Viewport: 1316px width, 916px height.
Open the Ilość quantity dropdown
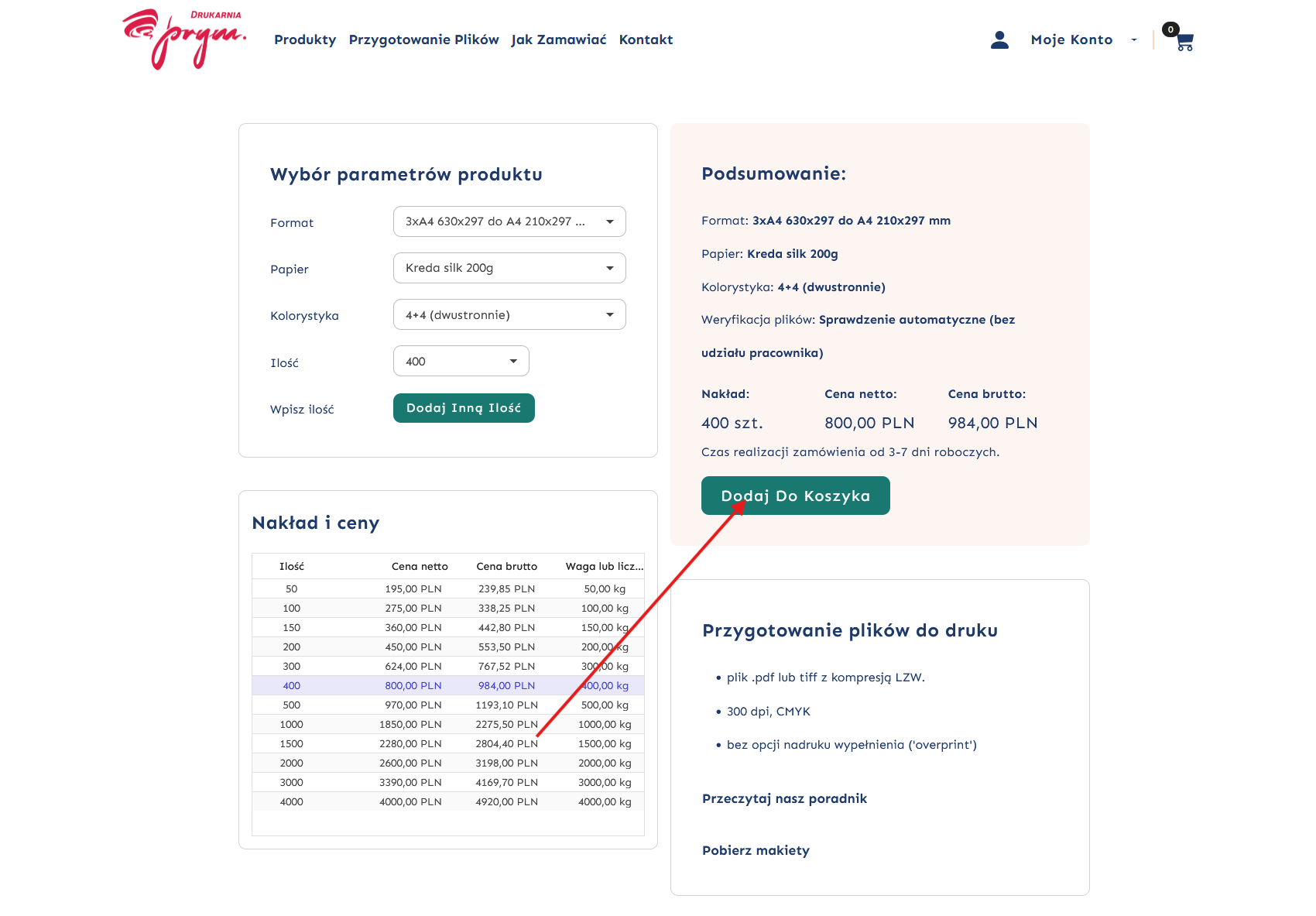point(461,362)
